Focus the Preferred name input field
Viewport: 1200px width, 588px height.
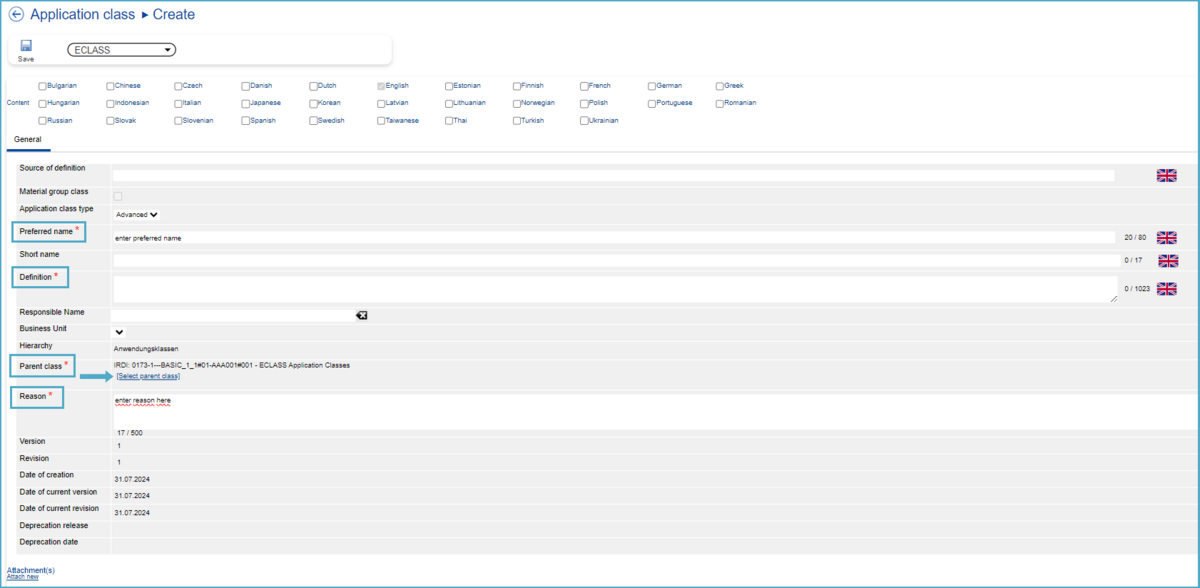pyautogui.click(x=614, y=238)
